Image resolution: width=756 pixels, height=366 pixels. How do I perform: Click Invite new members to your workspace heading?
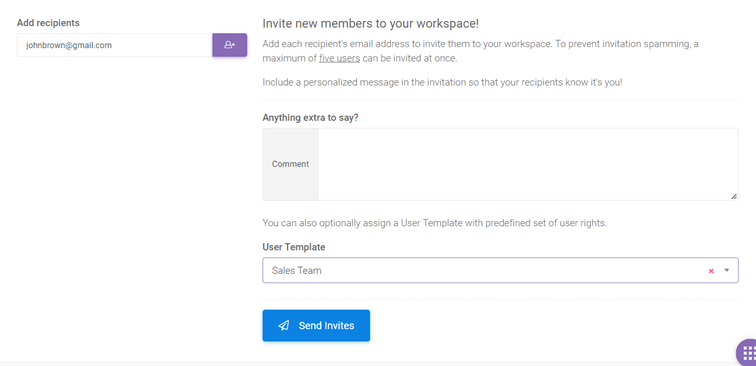click(371, 23)
